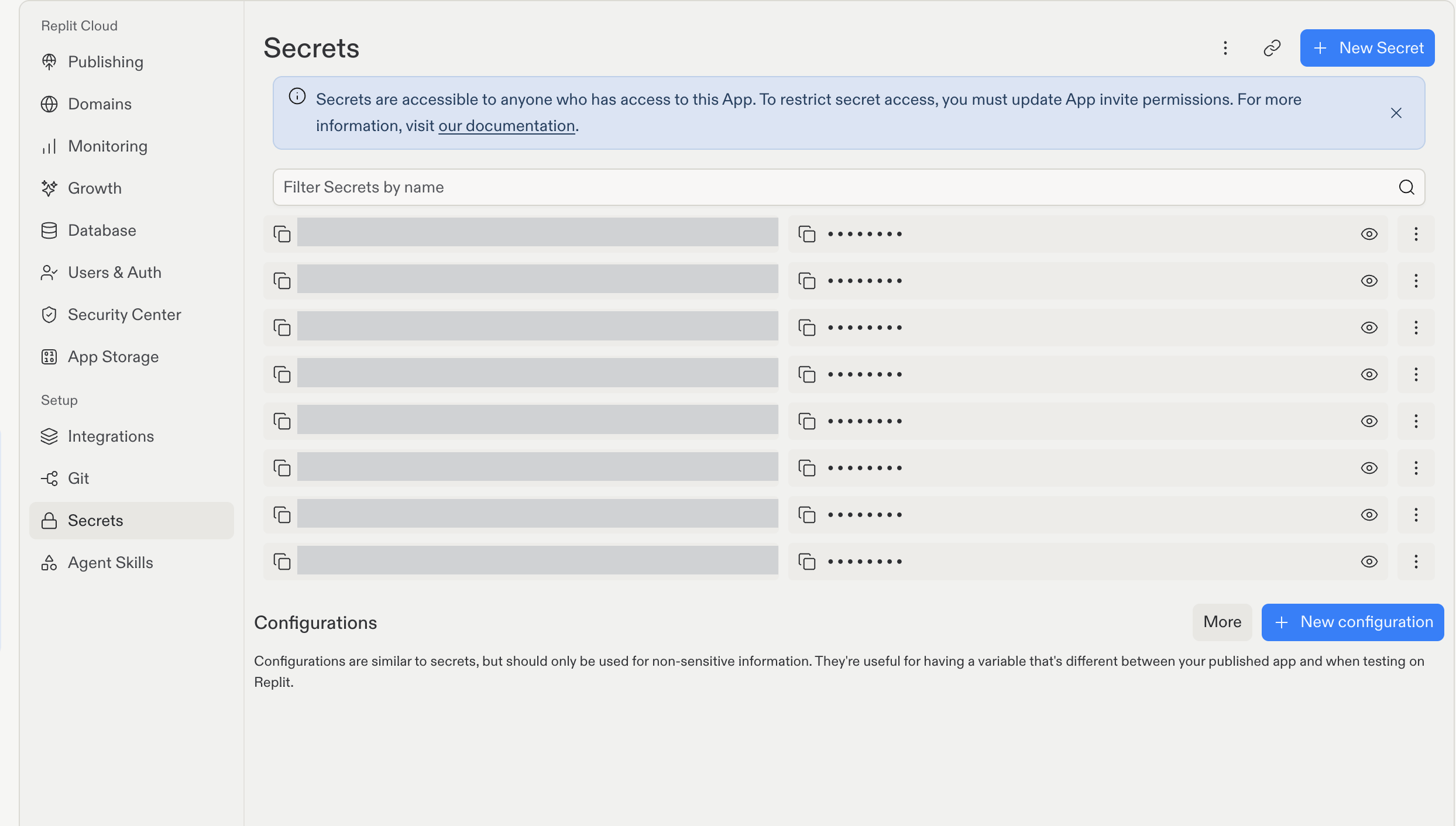Image resolution: width=1456 pixels, height=826 pixels.
Task: Click the search magnifier icon in filter
Action: pyautogui.click(x=1407, y=187)
